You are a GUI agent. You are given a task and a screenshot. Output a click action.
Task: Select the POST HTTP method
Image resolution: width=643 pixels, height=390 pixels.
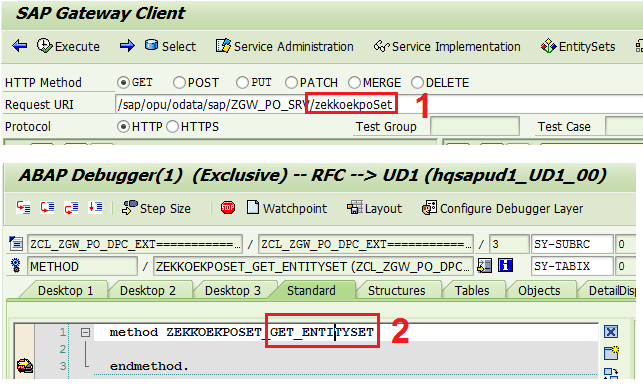(x=179, y=82)
